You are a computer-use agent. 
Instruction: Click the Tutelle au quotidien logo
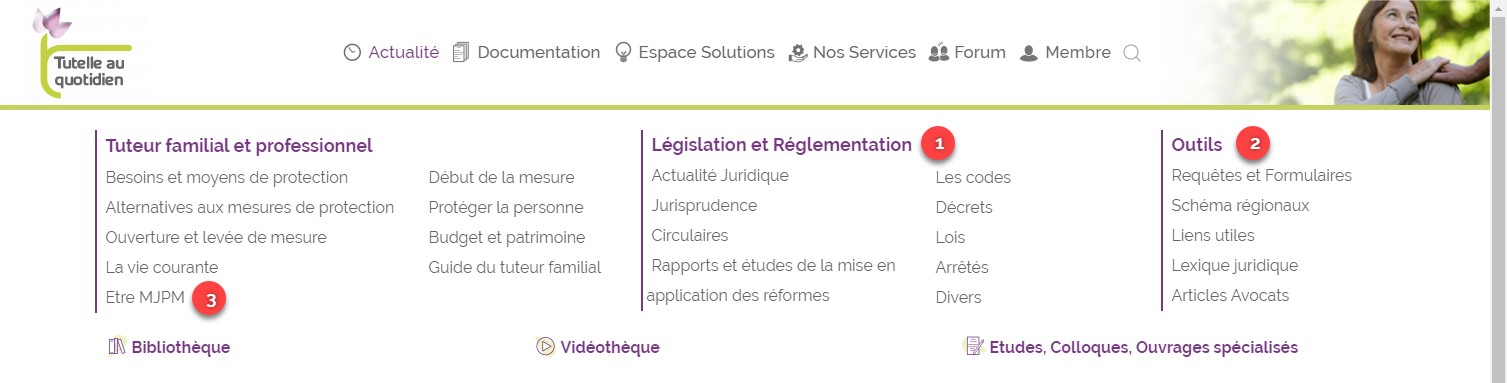coord(83,54)
